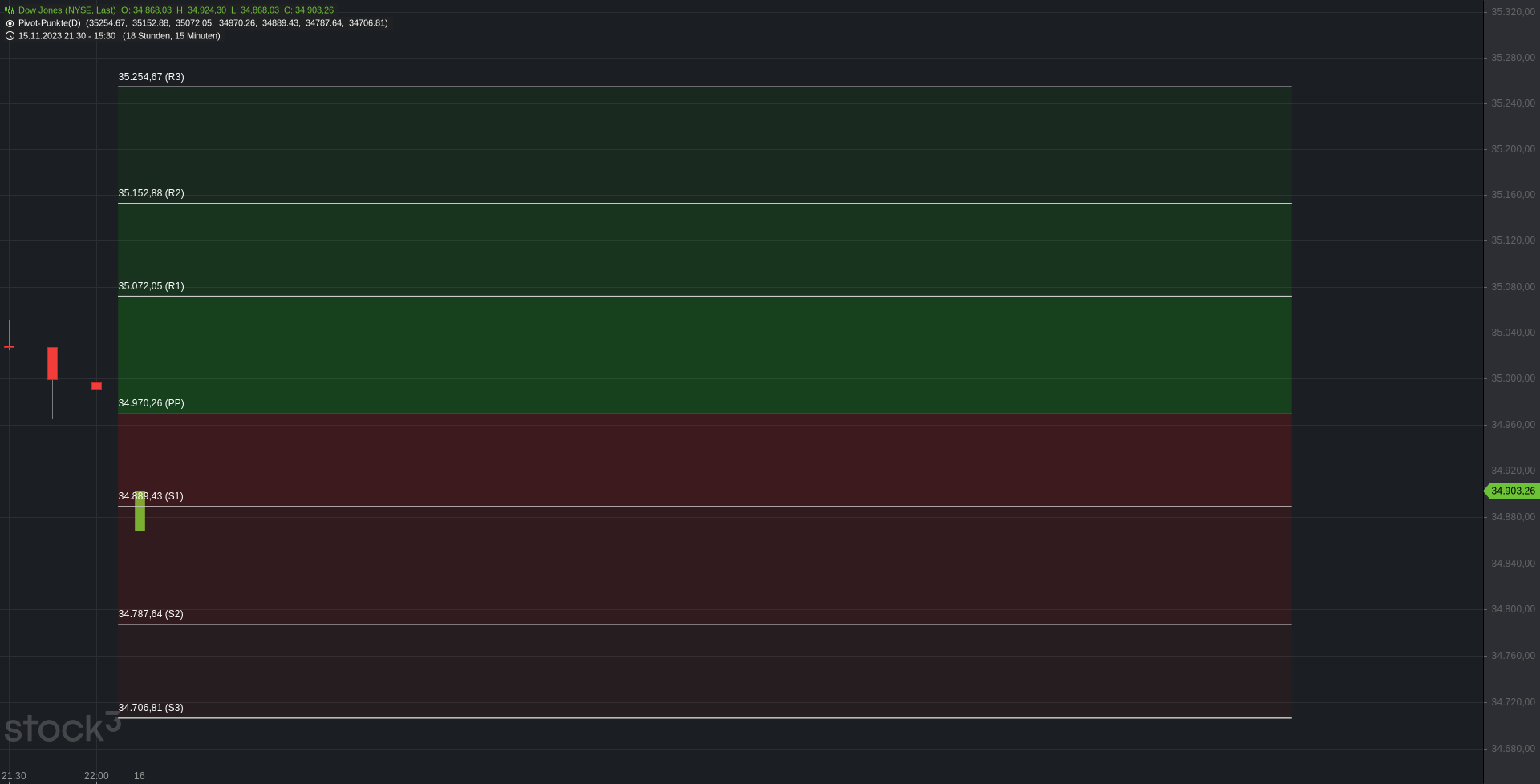Click the Pivot-Punkte indicator circle icon
Screen dimensions: 1540x784
pyautogui.click(x=10, y=23)
